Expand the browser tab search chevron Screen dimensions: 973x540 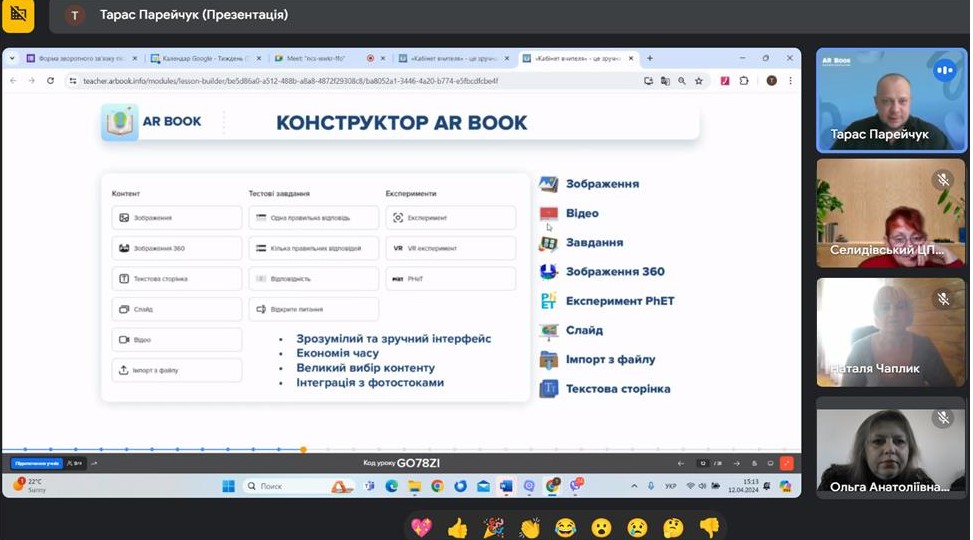click(x=12, y=58)
